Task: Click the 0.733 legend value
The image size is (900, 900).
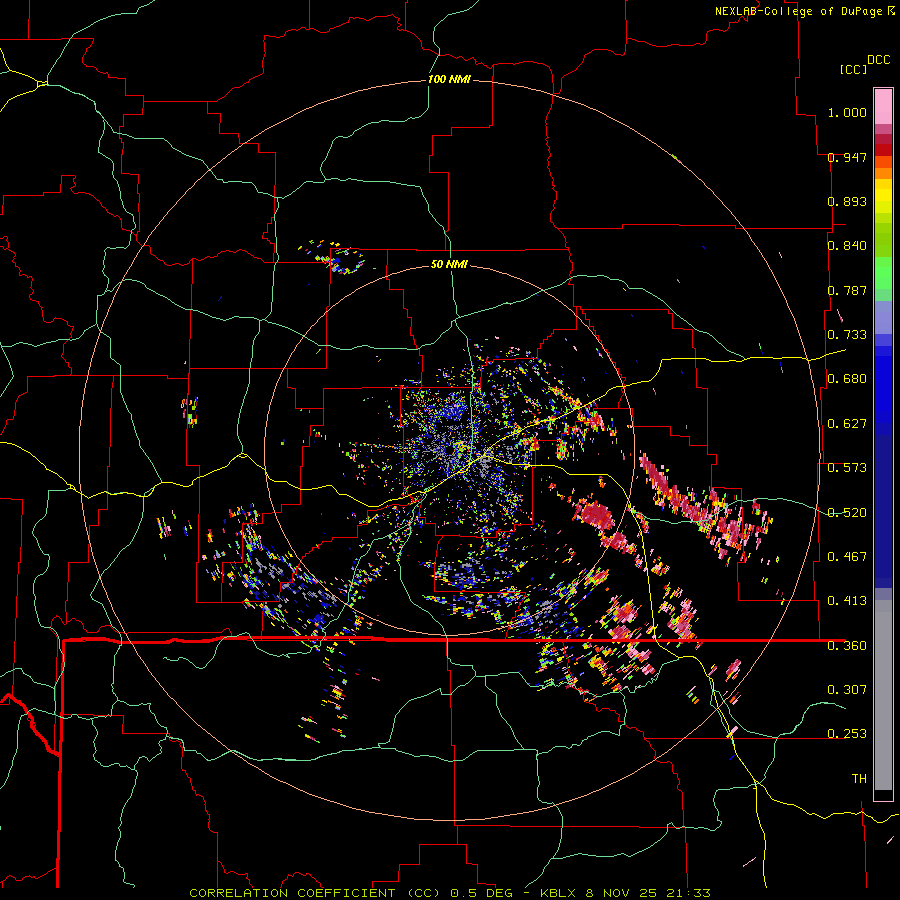Action: (847, 335)
